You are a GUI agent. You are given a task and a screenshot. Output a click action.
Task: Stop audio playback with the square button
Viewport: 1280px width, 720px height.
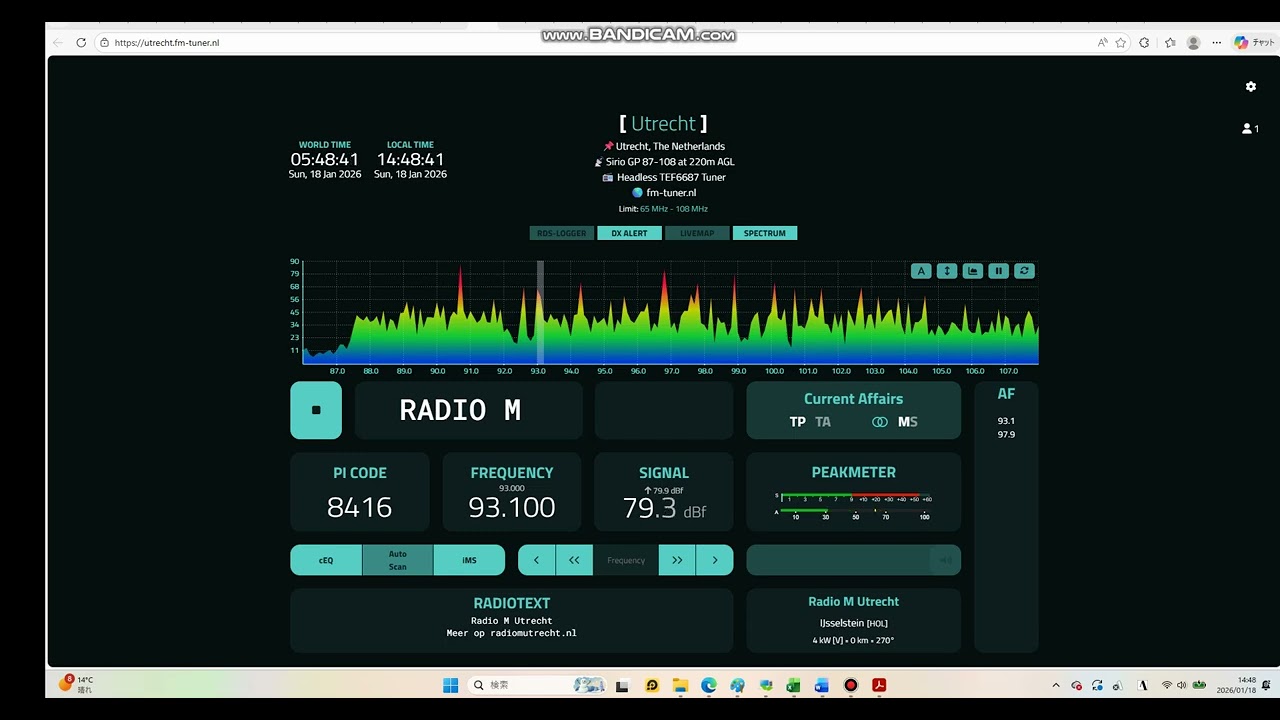[316, 410]
